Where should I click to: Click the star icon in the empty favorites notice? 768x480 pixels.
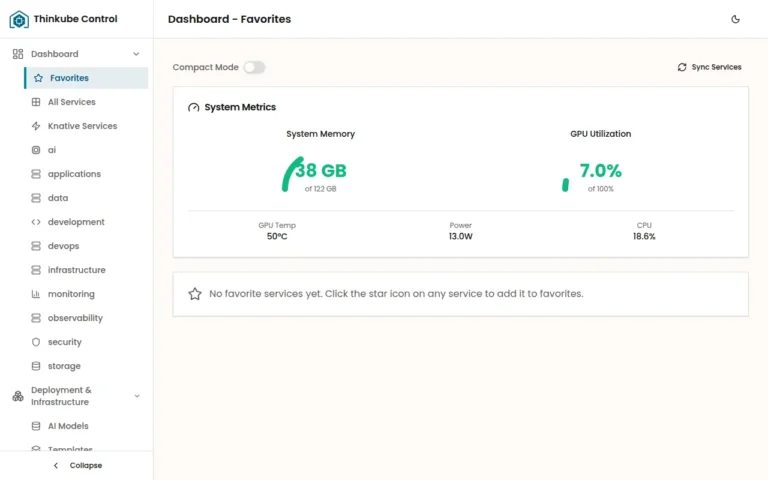point(195,294)
